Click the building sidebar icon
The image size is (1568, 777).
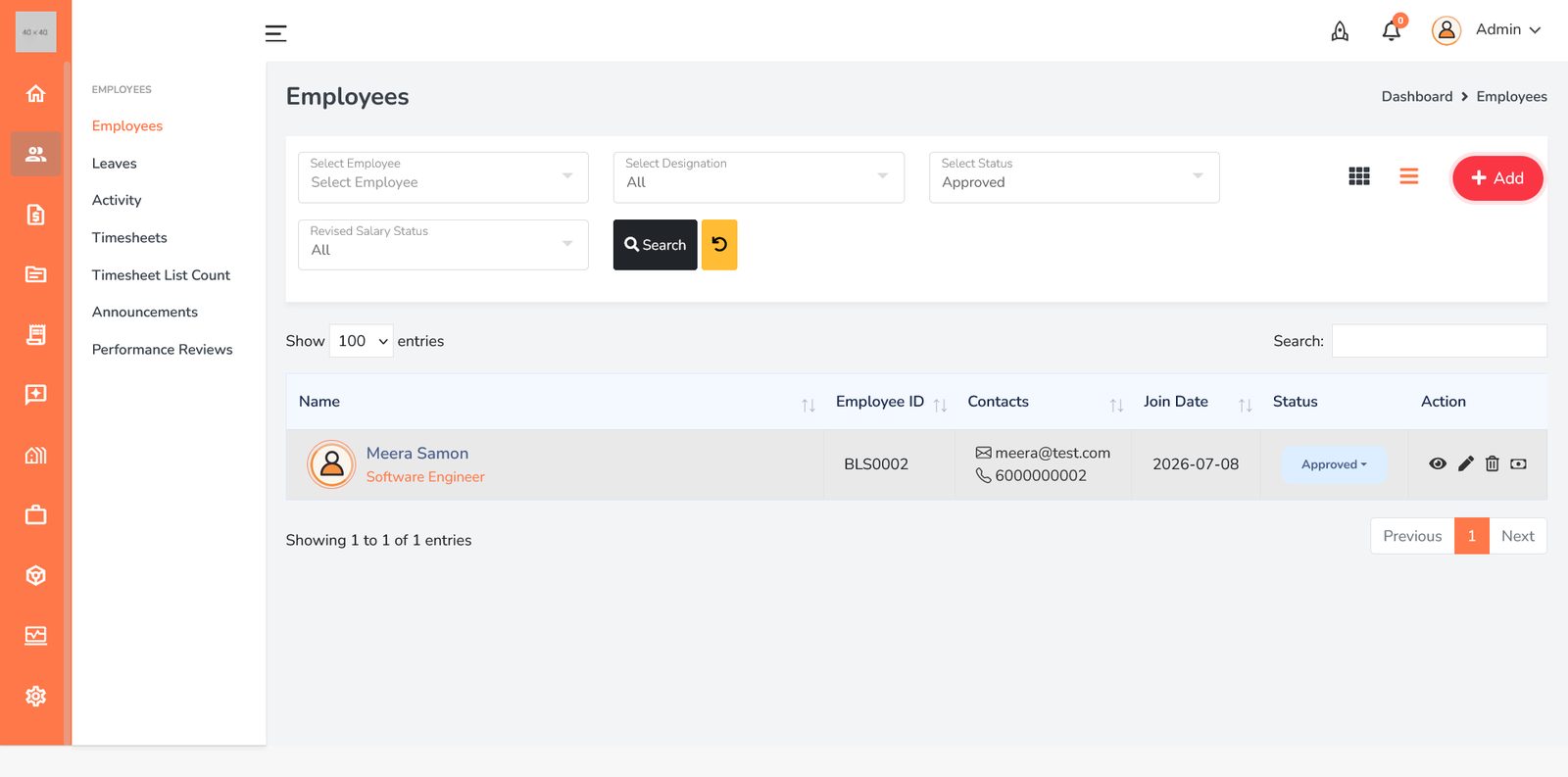pos(35,456)
